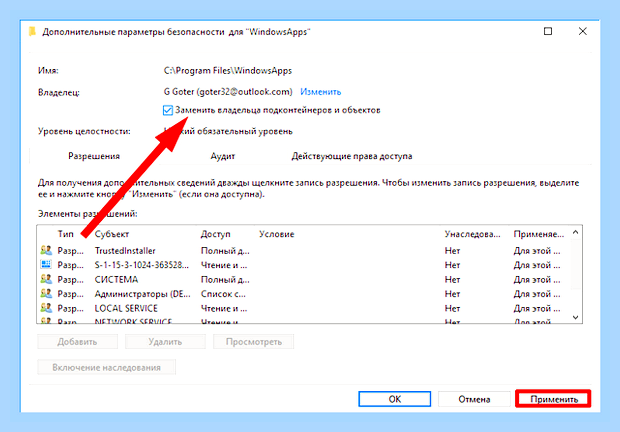The image size is (620, 432).
Task: Click 'Список с...' access cell
Action: click(223, 294)
